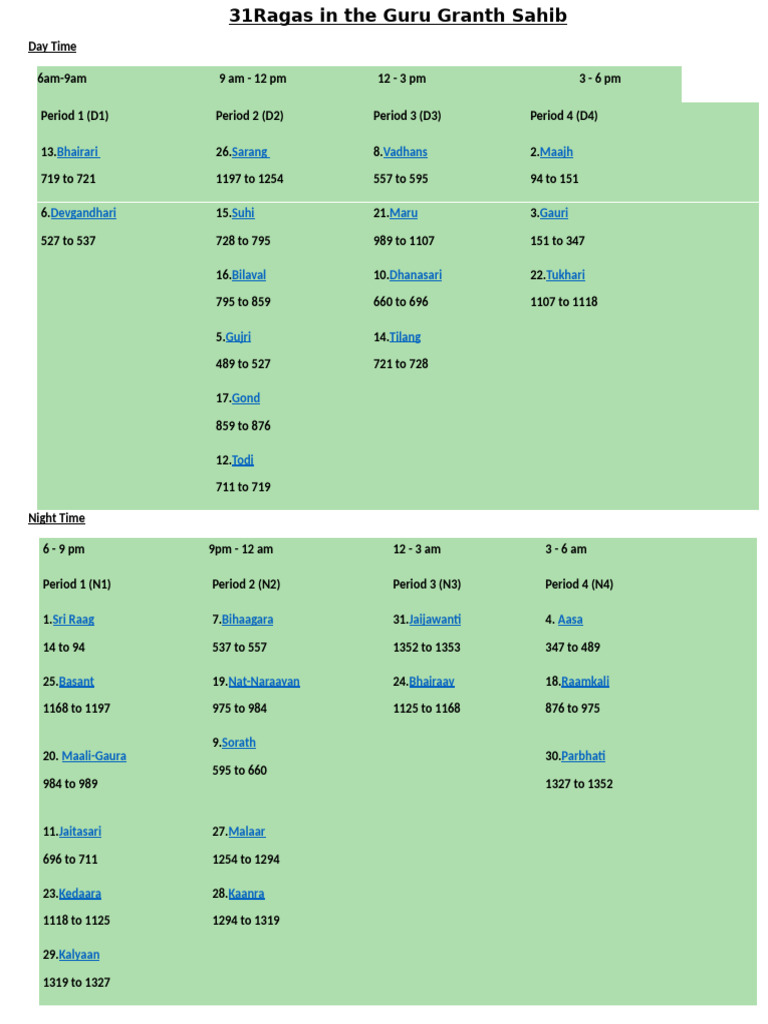The image size is (768, 1024).
Task: Follow the Gujri raga link
Action: pyautogui.click(x=238, y=337)
